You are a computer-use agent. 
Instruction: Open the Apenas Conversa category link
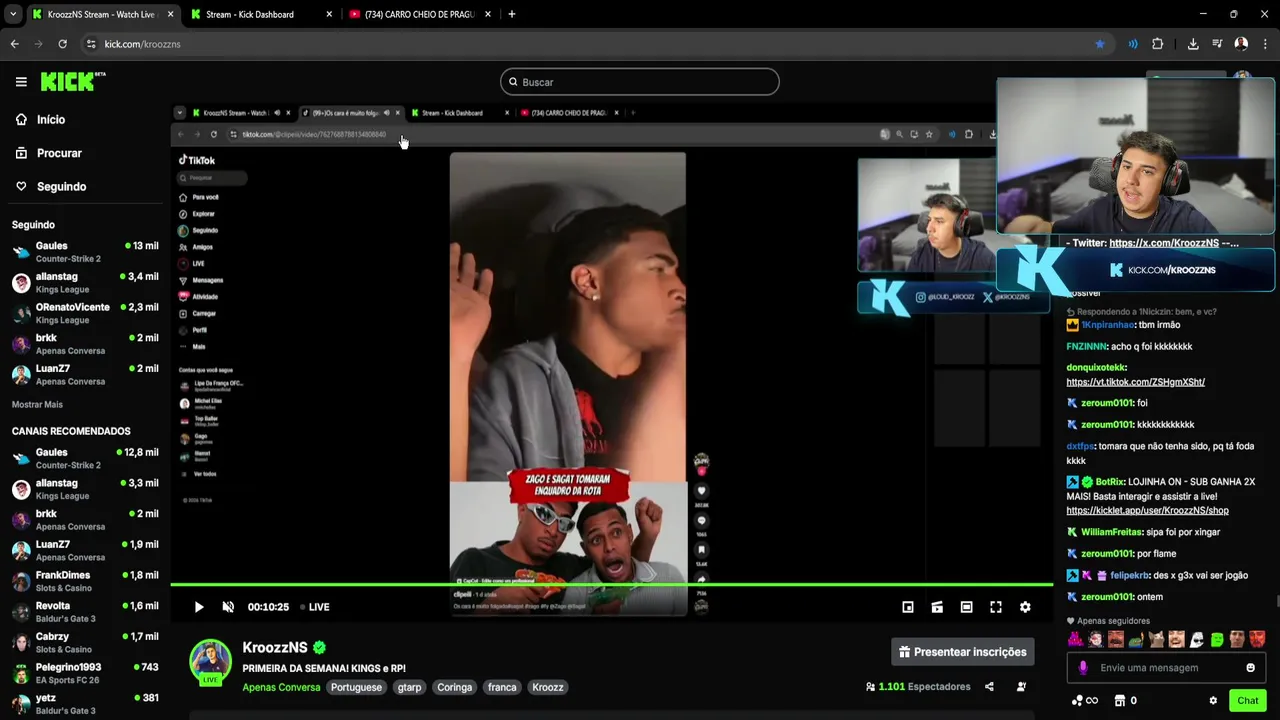click(x=281, y=687)
